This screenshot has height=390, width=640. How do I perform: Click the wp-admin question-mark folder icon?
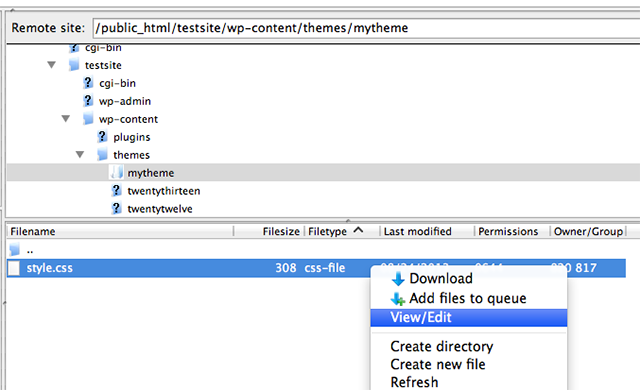(88, 100)
